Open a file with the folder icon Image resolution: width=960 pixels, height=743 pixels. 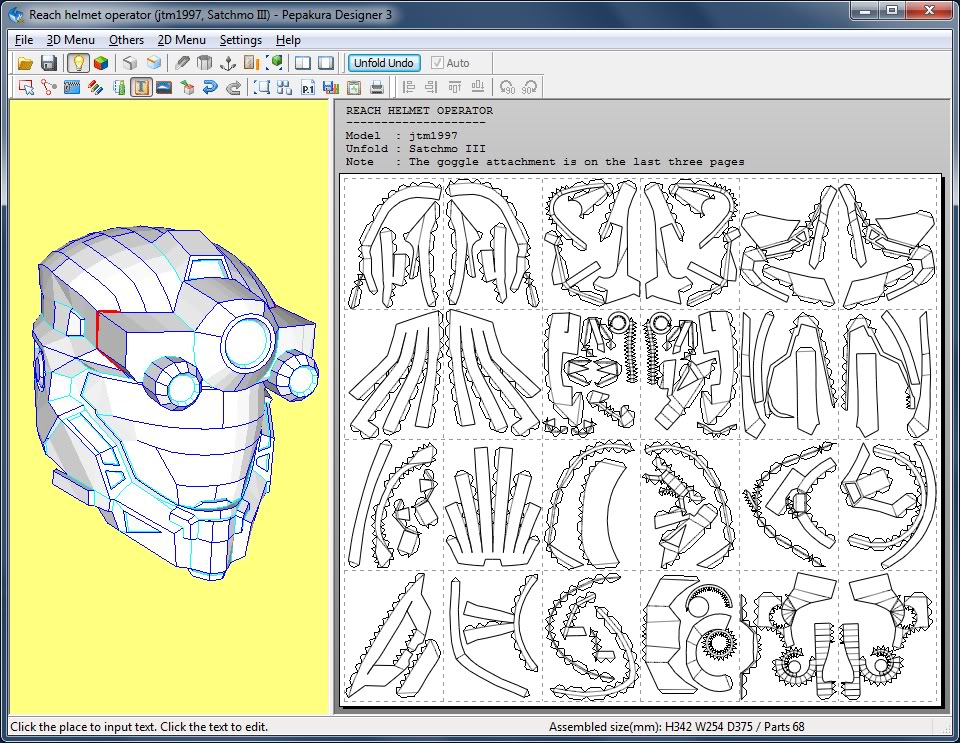pos(26,63)
